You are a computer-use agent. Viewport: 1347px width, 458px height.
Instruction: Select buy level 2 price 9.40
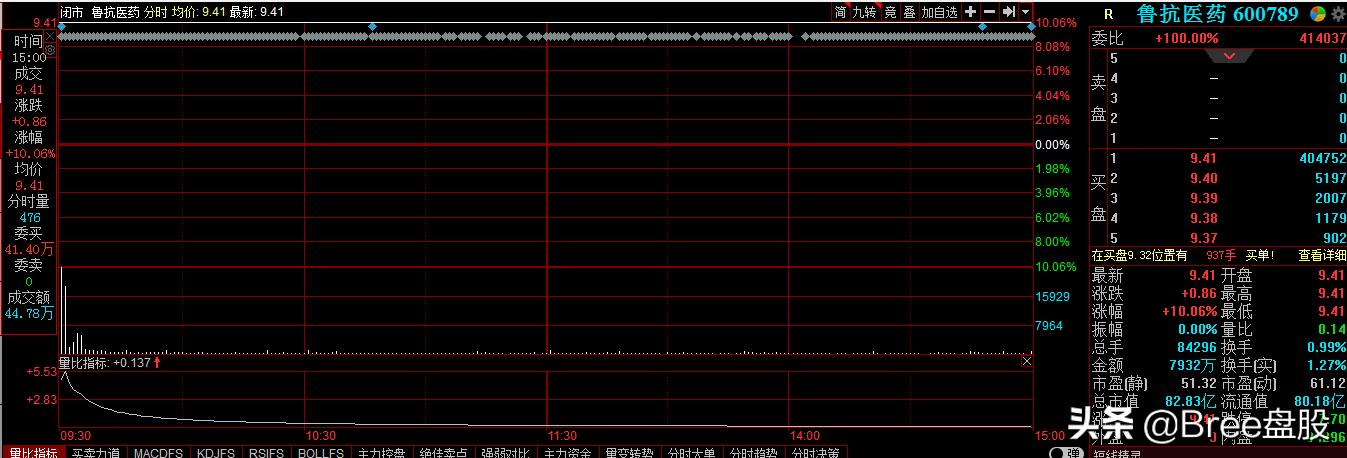1203,178
